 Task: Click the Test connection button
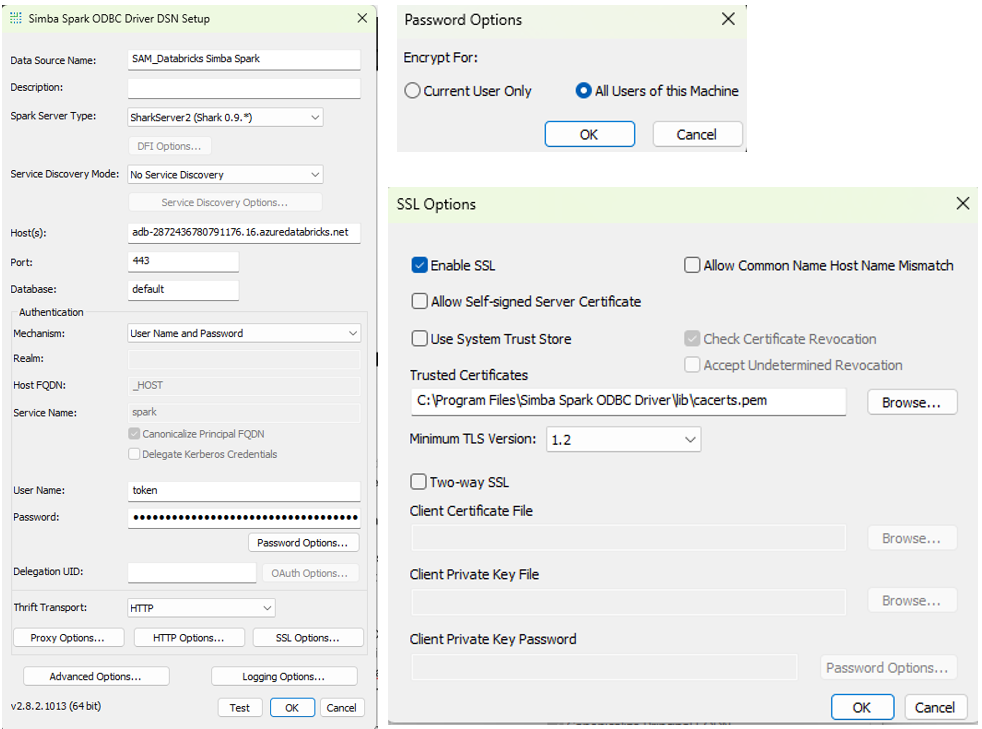240,708
